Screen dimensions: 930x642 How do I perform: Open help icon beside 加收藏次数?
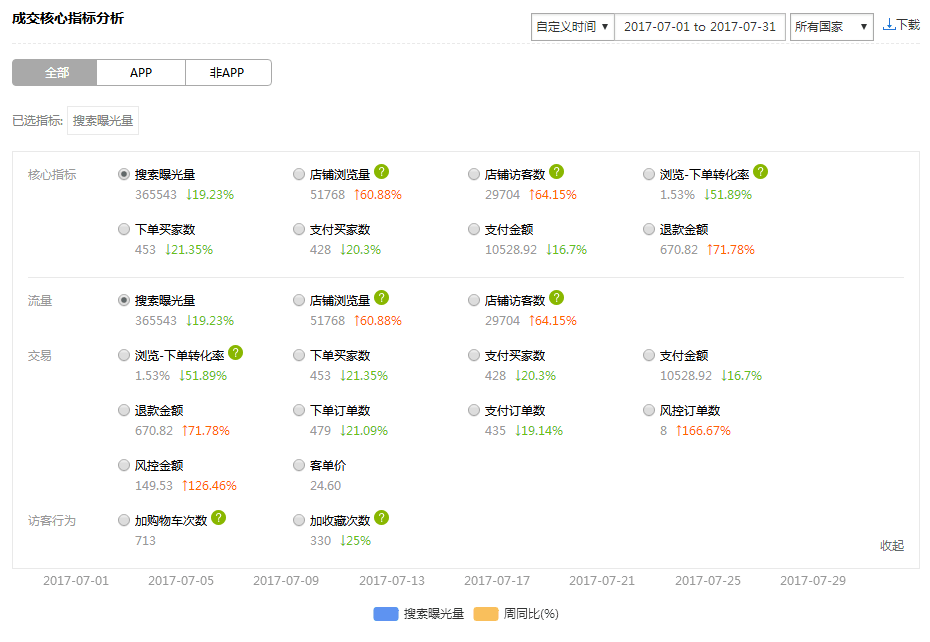(x=381, y=517)
